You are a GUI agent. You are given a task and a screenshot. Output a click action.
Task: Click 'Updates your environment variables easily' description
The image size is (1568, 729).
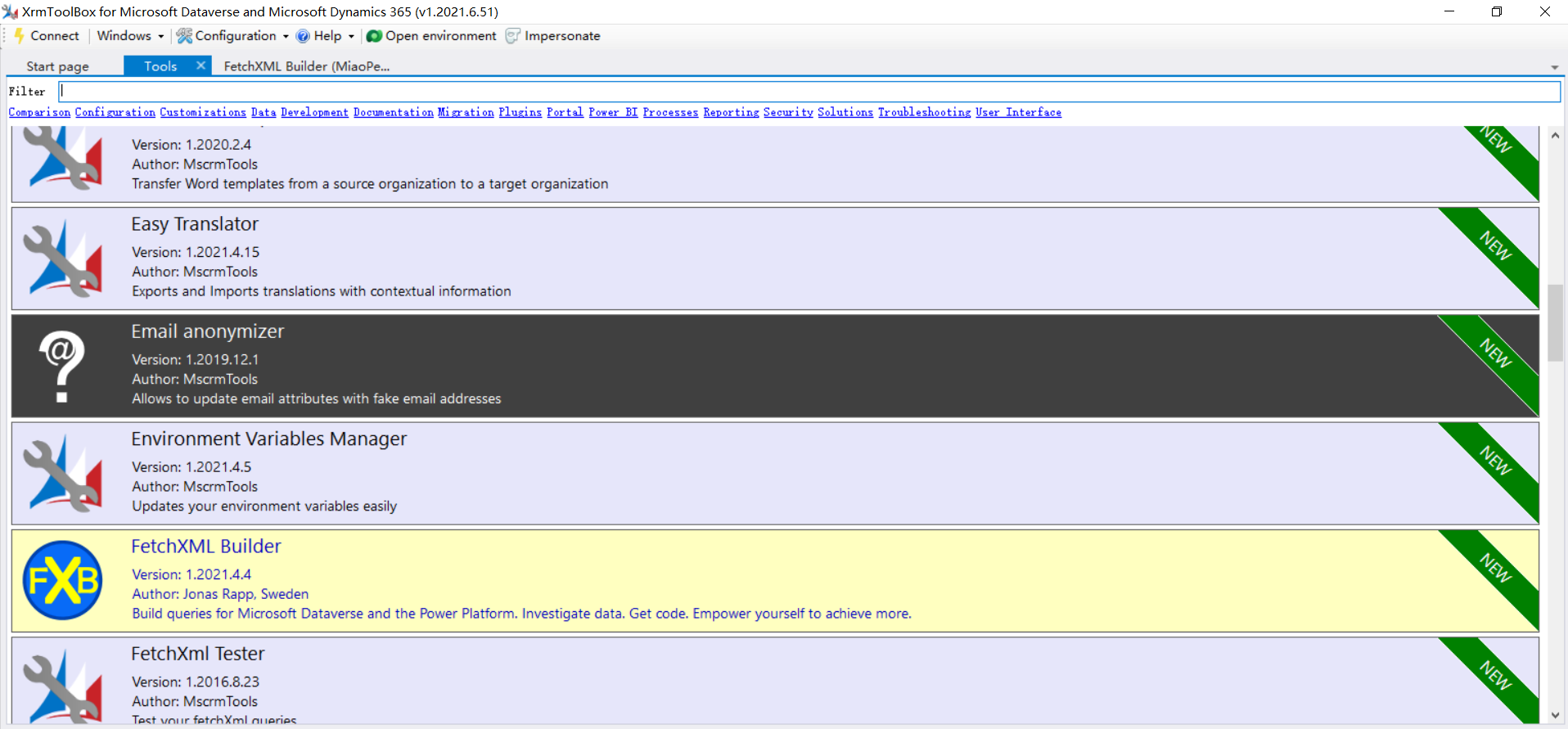(264, 506)
